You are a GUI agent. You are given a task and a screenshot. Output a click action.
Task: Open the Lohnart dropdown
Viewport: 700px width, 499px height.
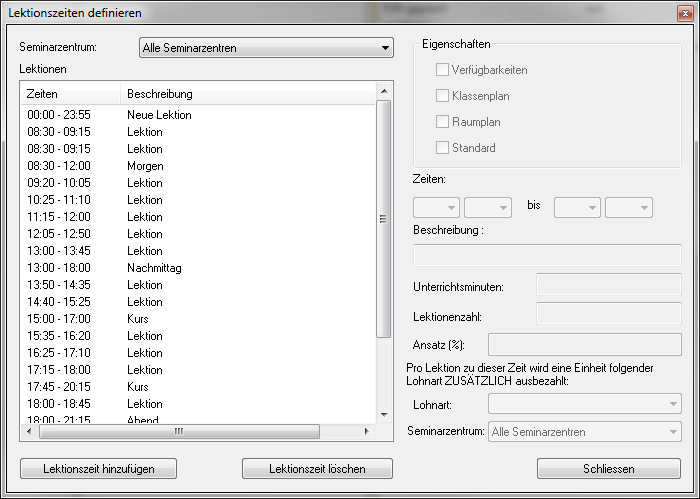584,403
